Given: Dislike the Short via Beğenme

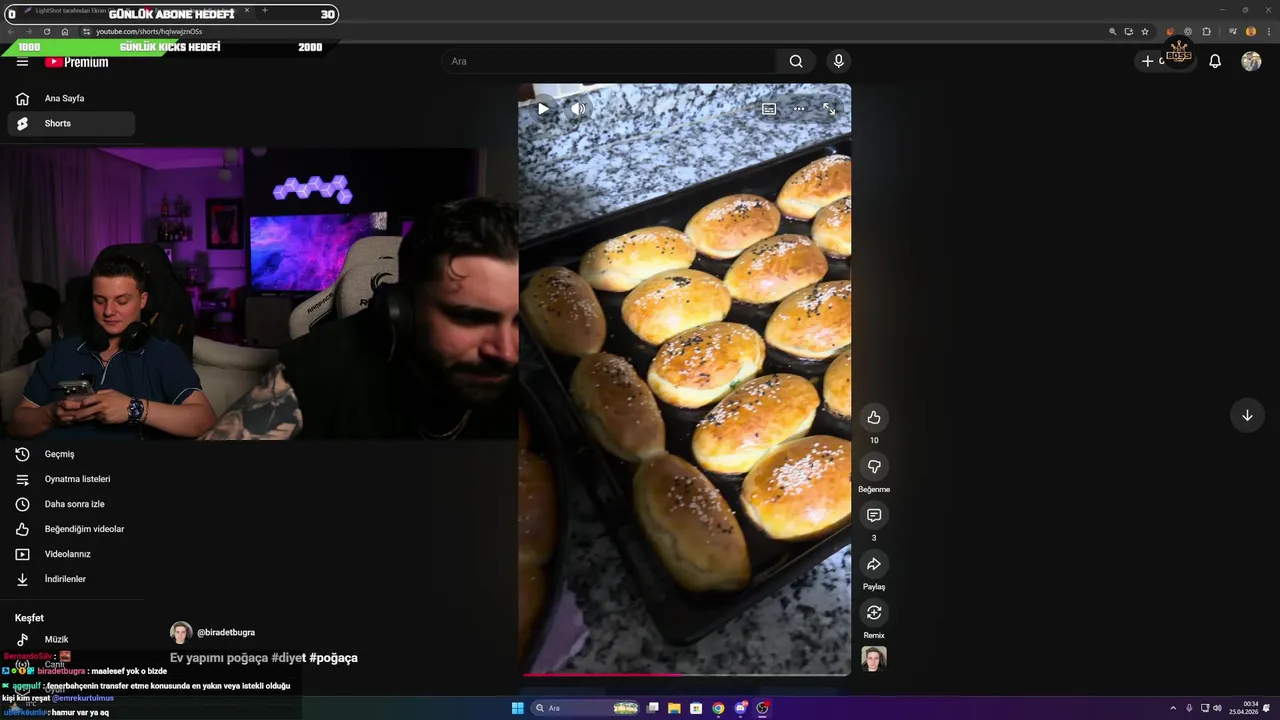Looking at the screenshot, I should pyautogui.click(x=874, y=466).
